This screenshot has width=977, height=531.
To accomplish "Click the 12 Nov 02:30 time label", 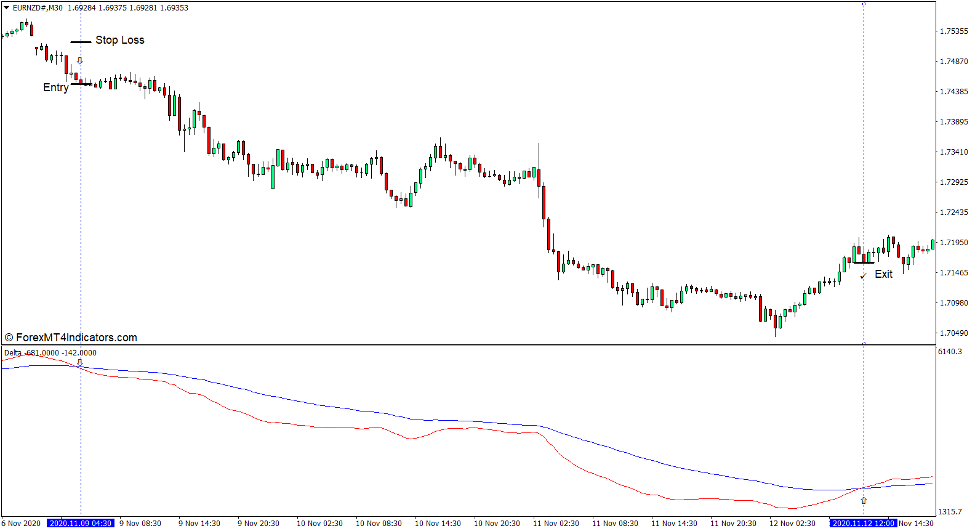I will tap(793, 523).
